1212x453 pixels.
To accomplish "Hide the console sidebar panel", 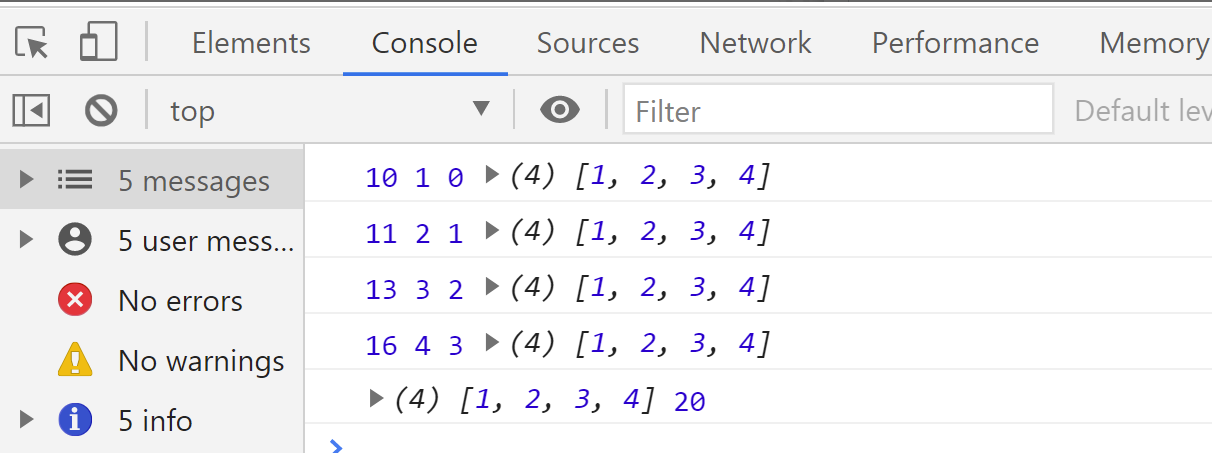I will [x=31, y=110].
